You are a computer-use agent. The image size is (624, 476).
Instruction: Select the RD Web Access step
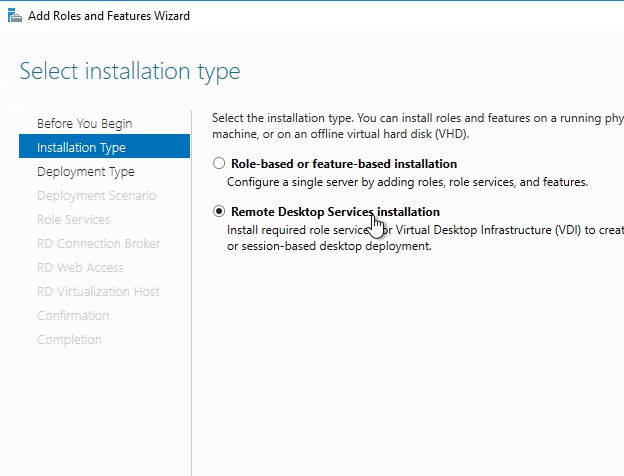80,267
